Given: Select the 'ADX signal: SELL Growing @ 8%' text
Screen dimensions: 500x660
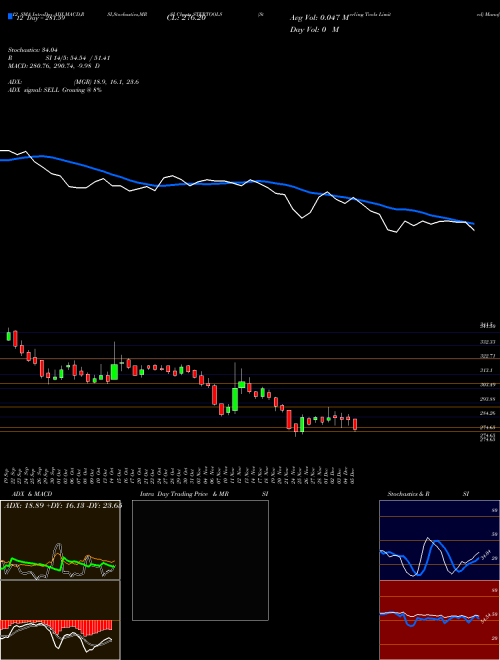Looking at the screenshot, I should 55,90.
